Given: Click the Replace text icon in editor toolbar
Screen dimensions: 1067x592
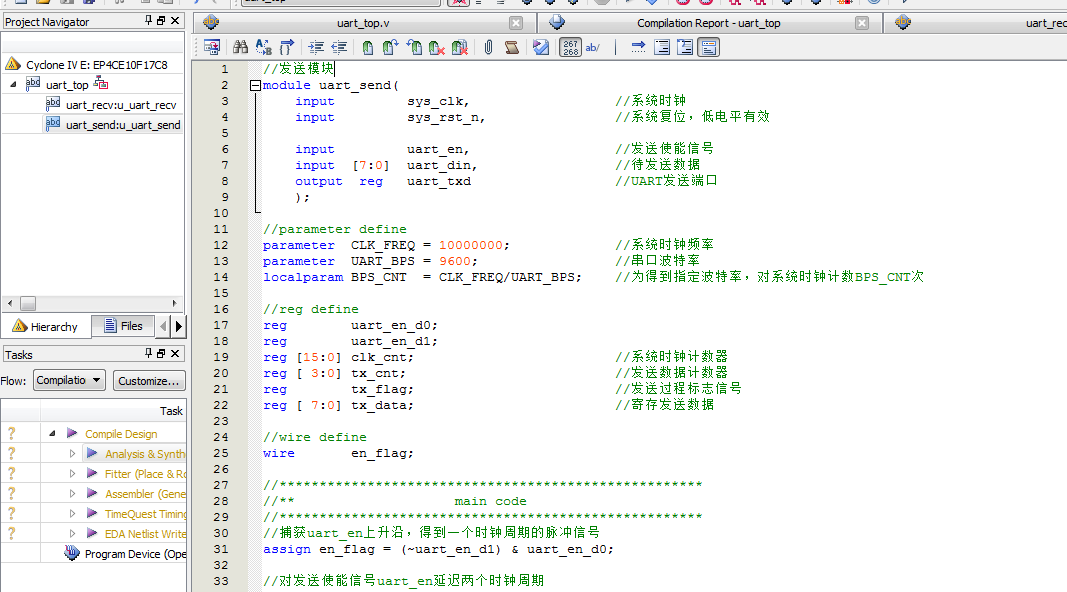Looking at the screenshot, I should click(x=264, y=47).
